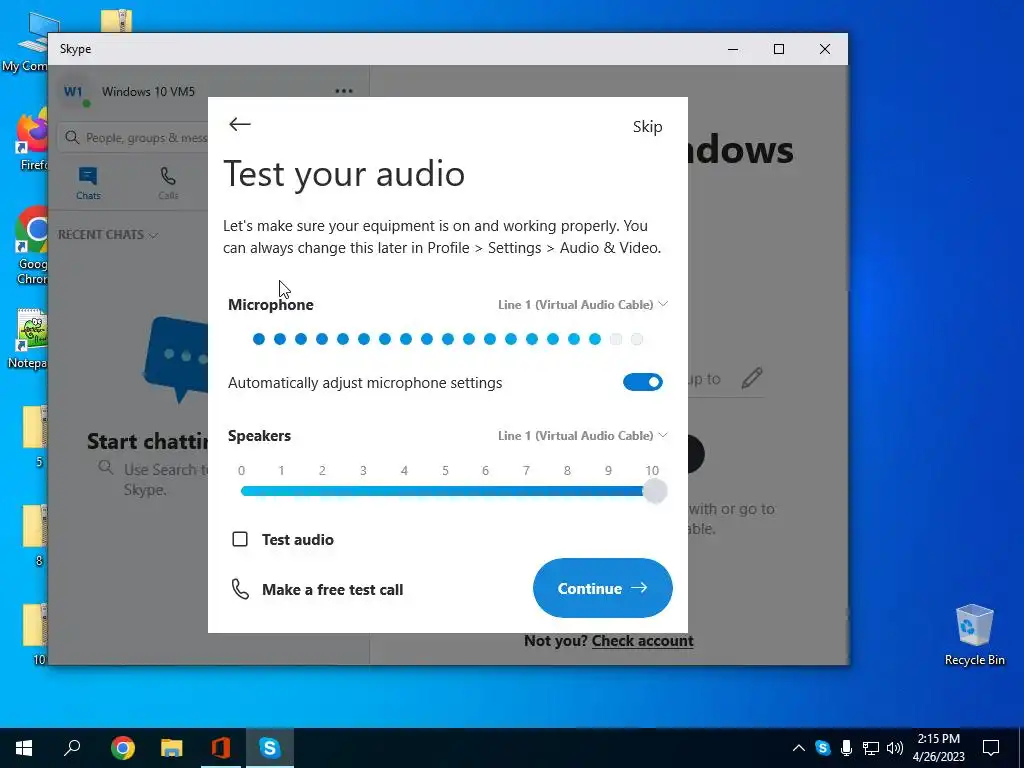Select the My Computer desktop icon
The width and height of the screenshot is (1024, 768).
26,42
